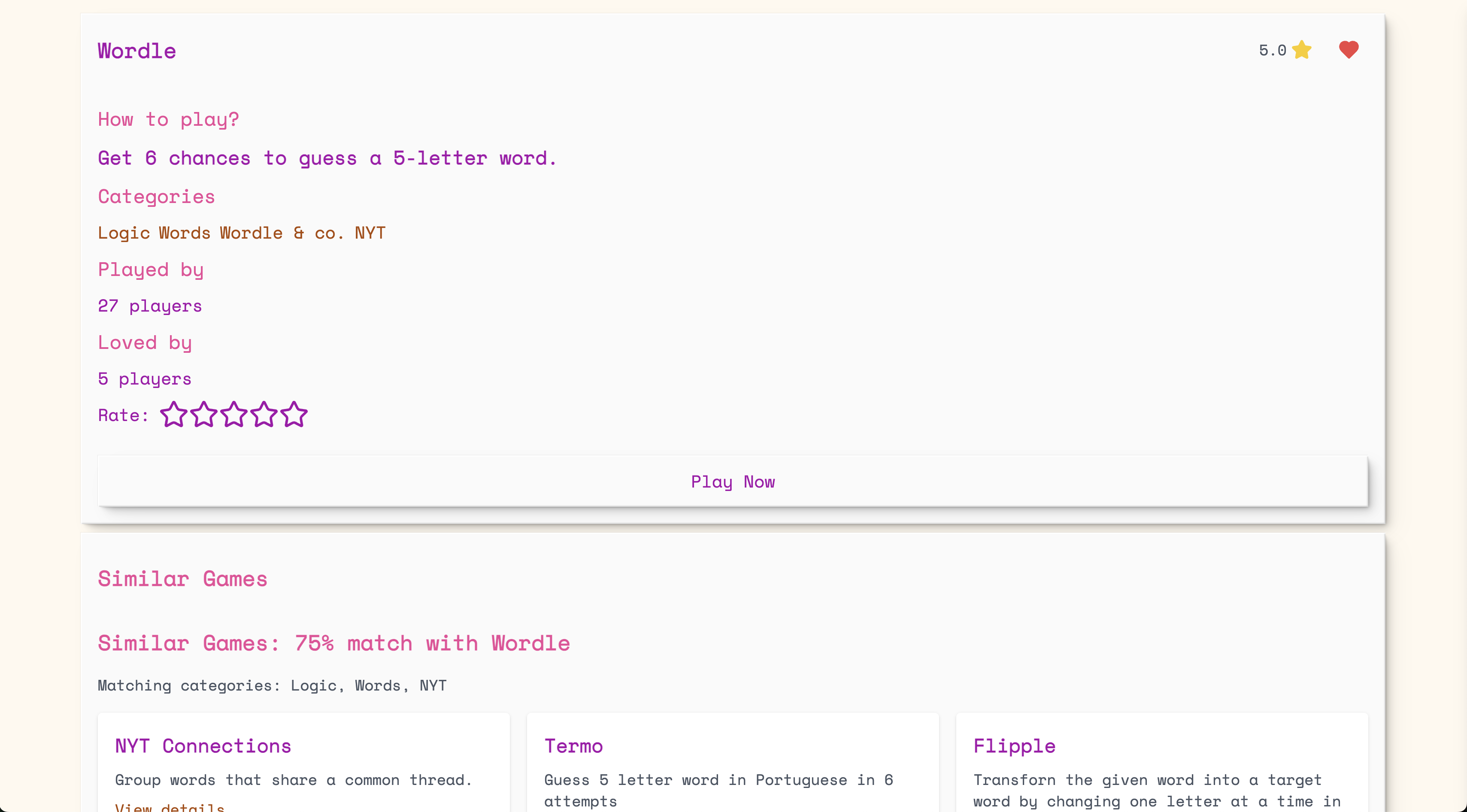The image size is (1467, 812).
Task: Click the '27 players' text
Action: coord(150,306)
